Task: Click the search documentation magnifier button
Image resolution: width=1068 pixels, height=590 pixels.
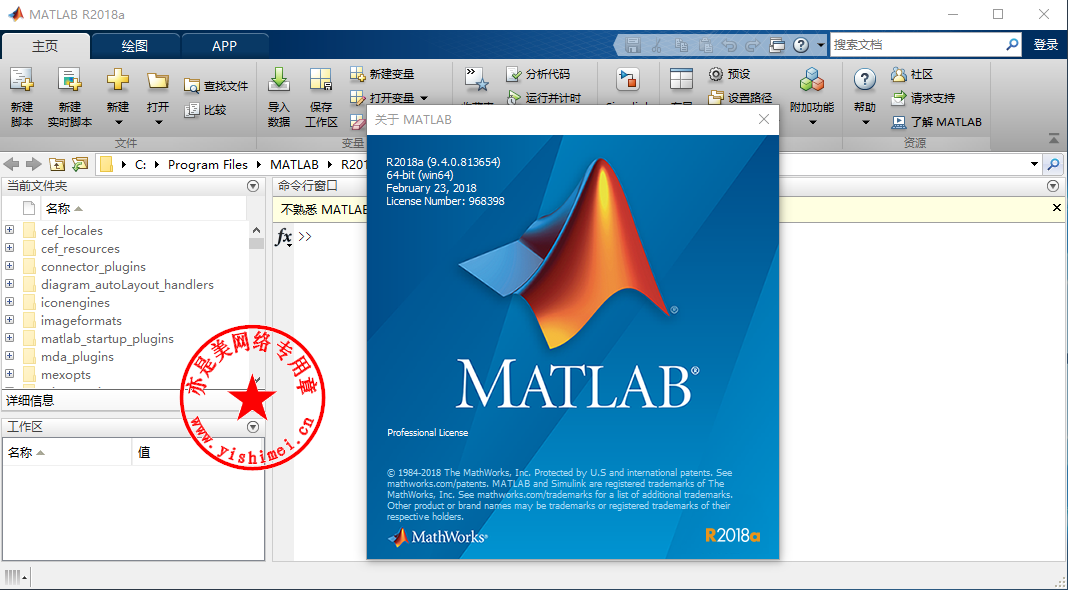Action: point(1013,45)
